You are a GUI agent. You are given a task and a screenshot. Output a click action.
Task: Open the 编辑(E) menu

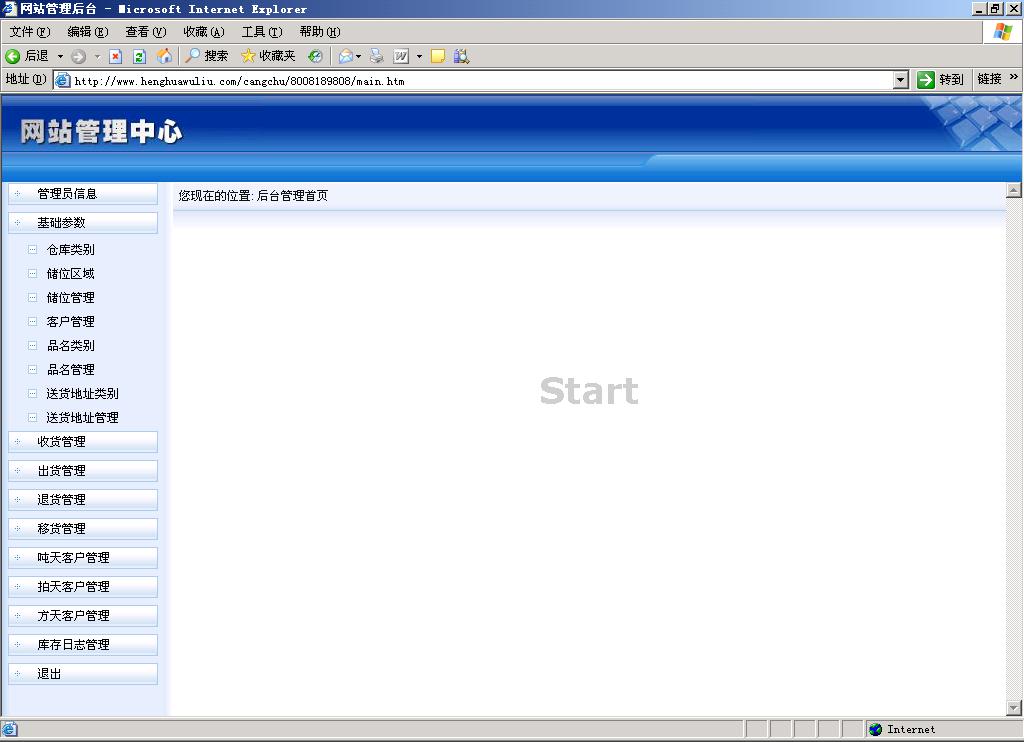(88, 32)
